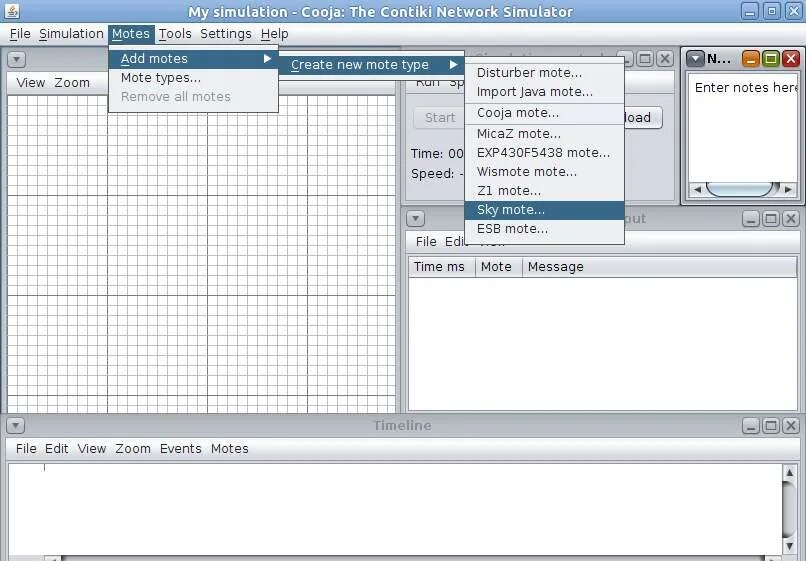Click Timeline vertical scrollbar down arrow
The width and height of the screenshot is (806, 561).
pyautogui.click(x=790, y=546)
